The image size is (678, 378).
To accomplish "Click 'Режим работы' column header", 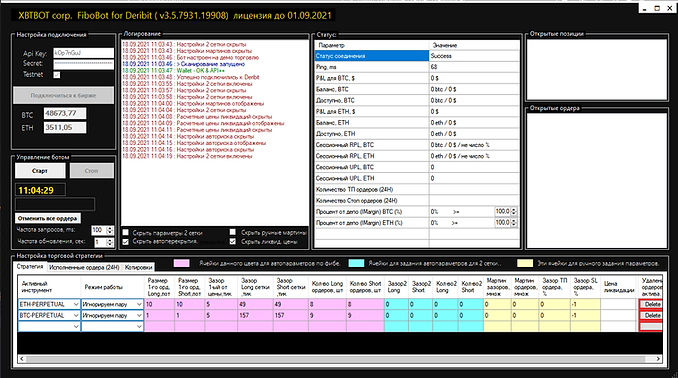I will (112, 287).
